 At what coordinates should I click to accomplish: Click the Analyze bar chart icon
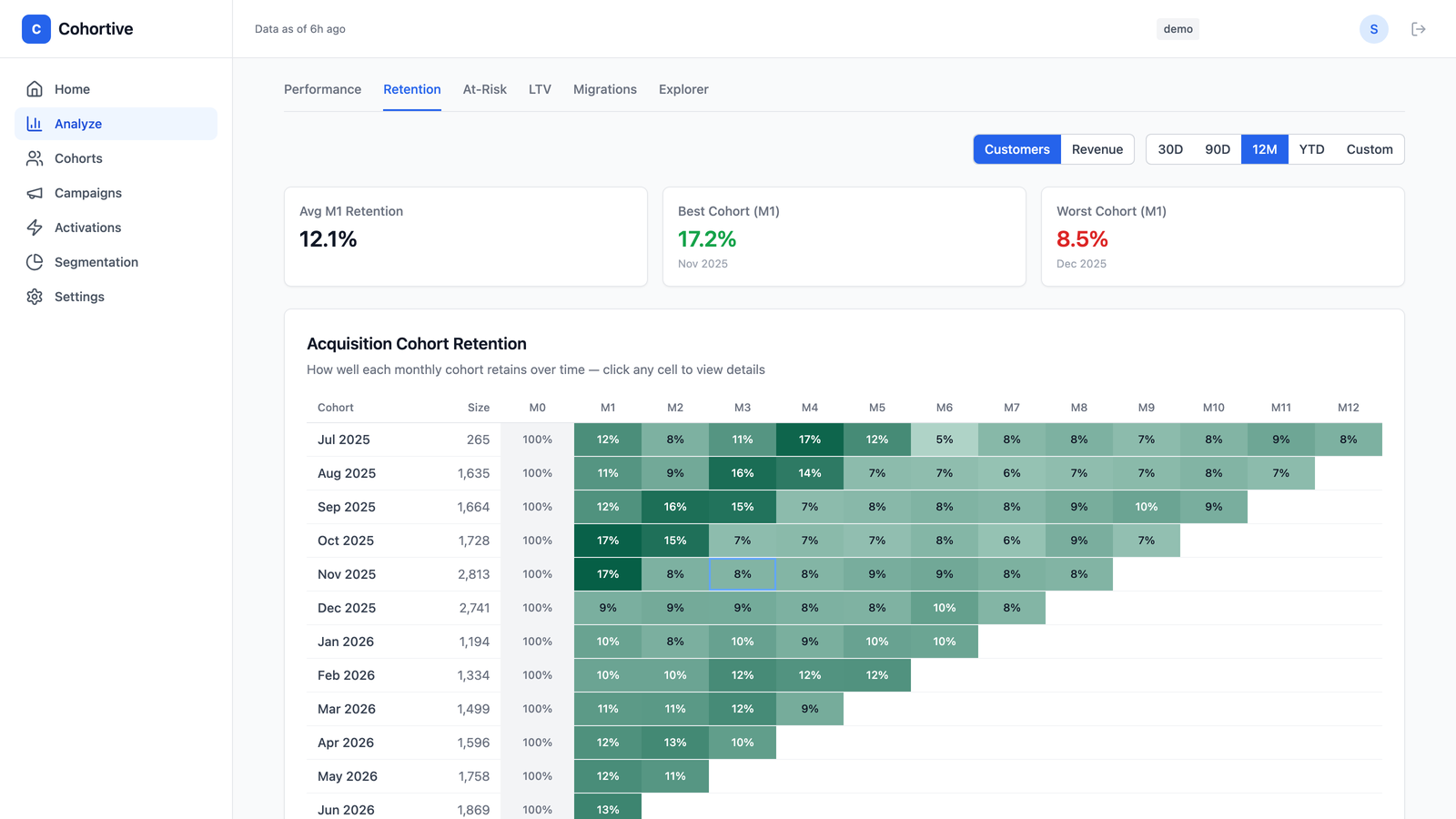pos(35,124)
